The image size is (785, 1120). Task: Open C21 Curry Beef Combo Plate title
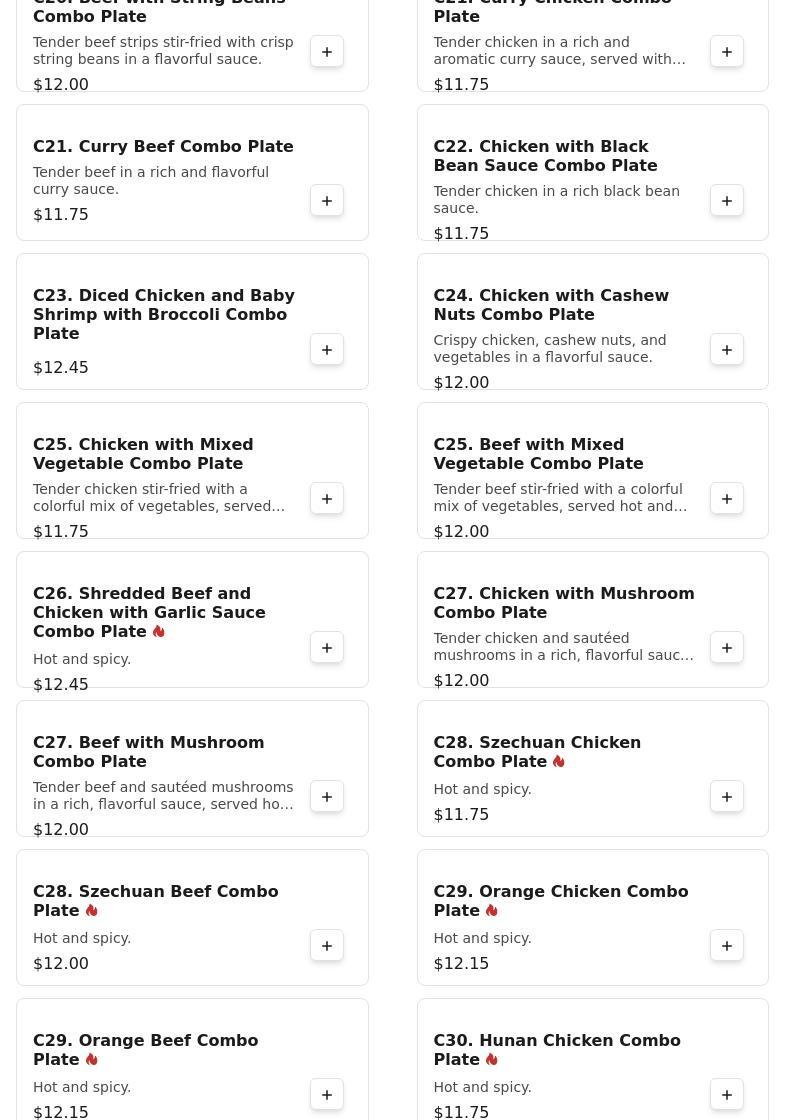(163, 147)
